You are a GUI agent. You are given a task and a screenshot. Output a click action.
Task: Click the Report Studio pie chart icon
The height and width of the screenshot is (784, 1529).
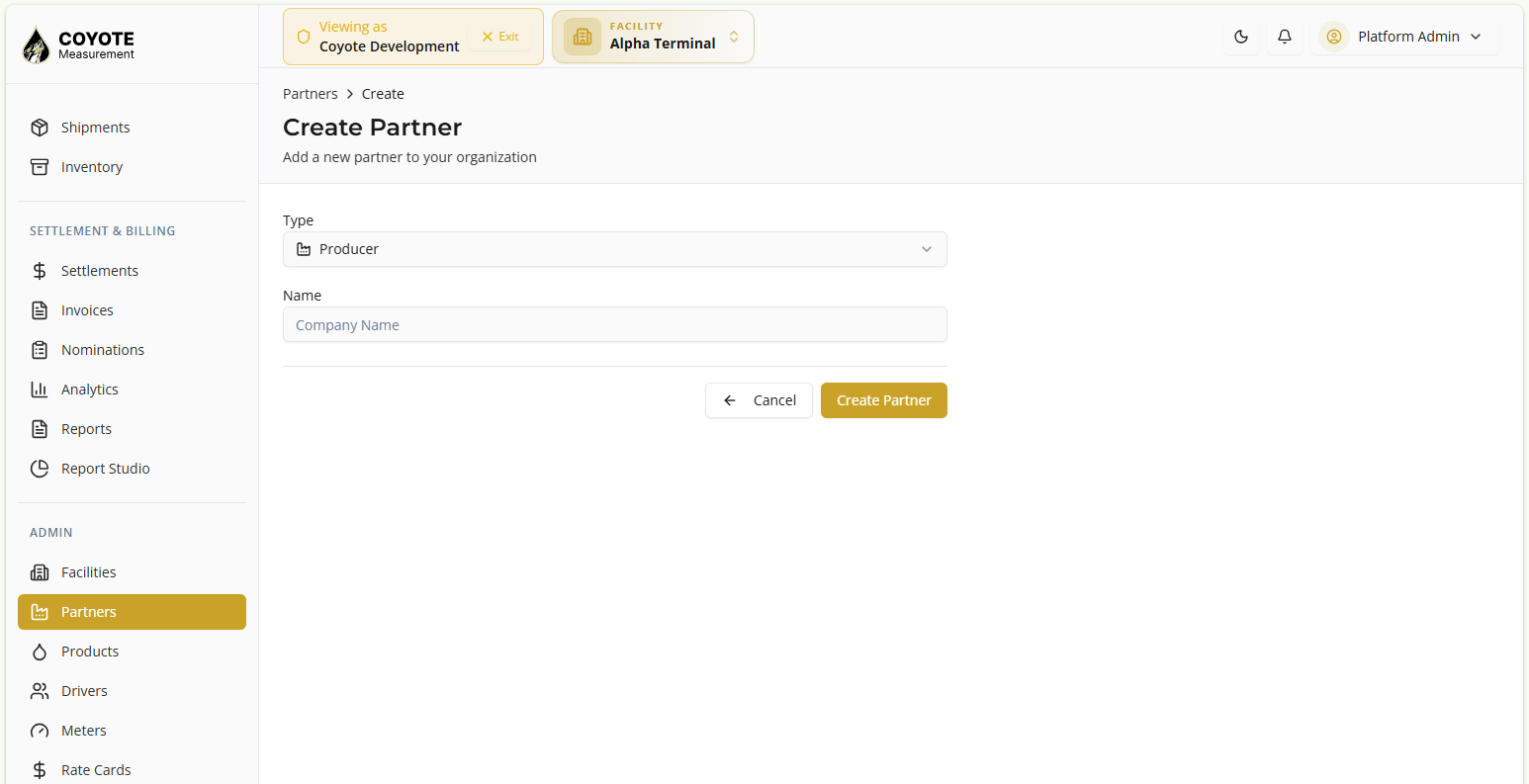[40, 469]
